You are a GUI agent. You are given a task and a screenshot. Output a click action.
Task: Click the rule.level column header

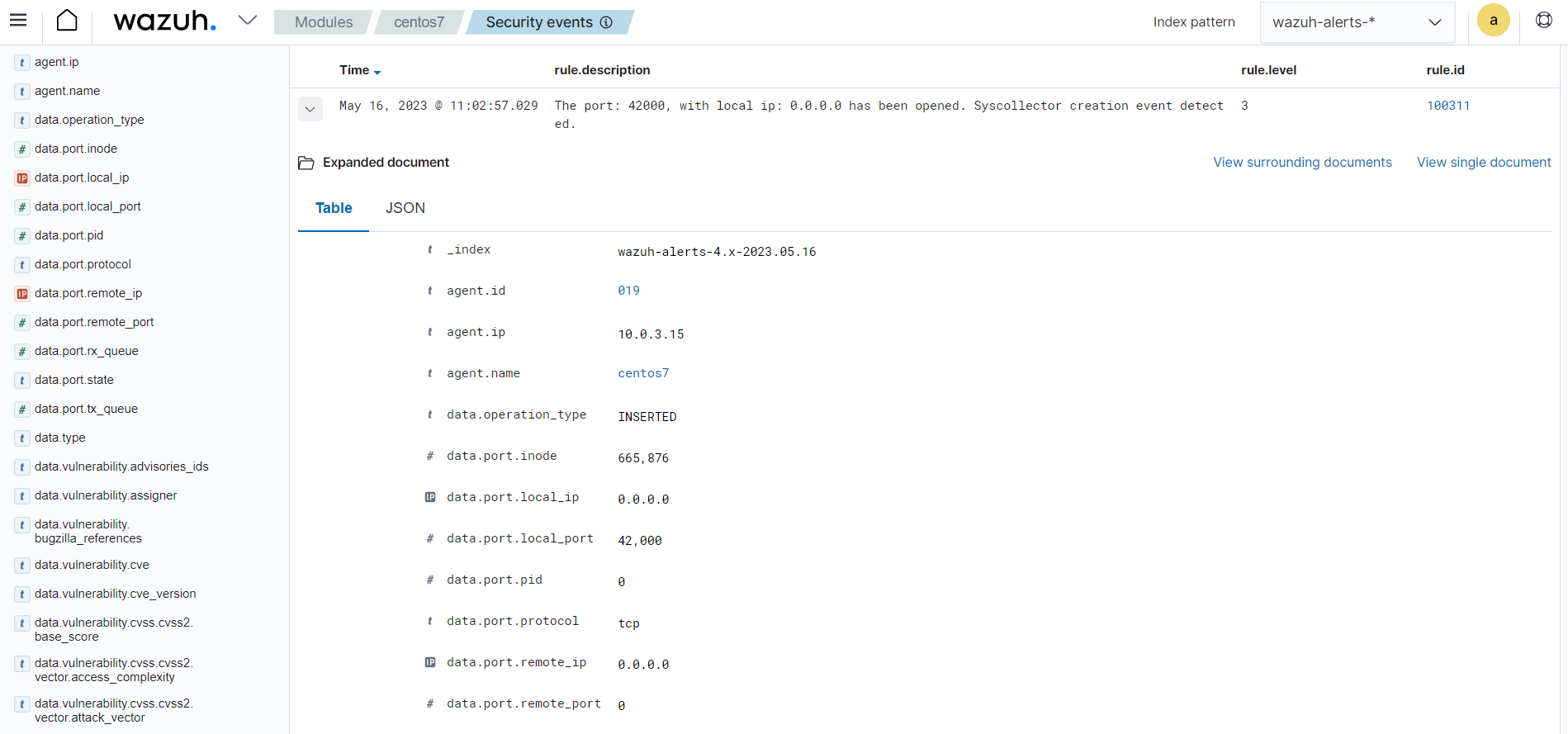[1268, 70]
